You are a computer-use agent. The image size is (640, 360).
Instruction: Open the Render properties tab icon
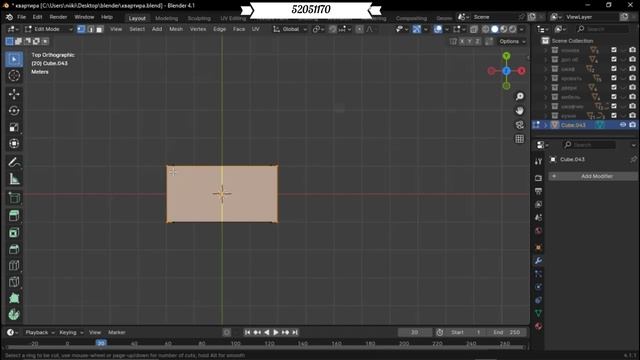click(x=538, y=178)
